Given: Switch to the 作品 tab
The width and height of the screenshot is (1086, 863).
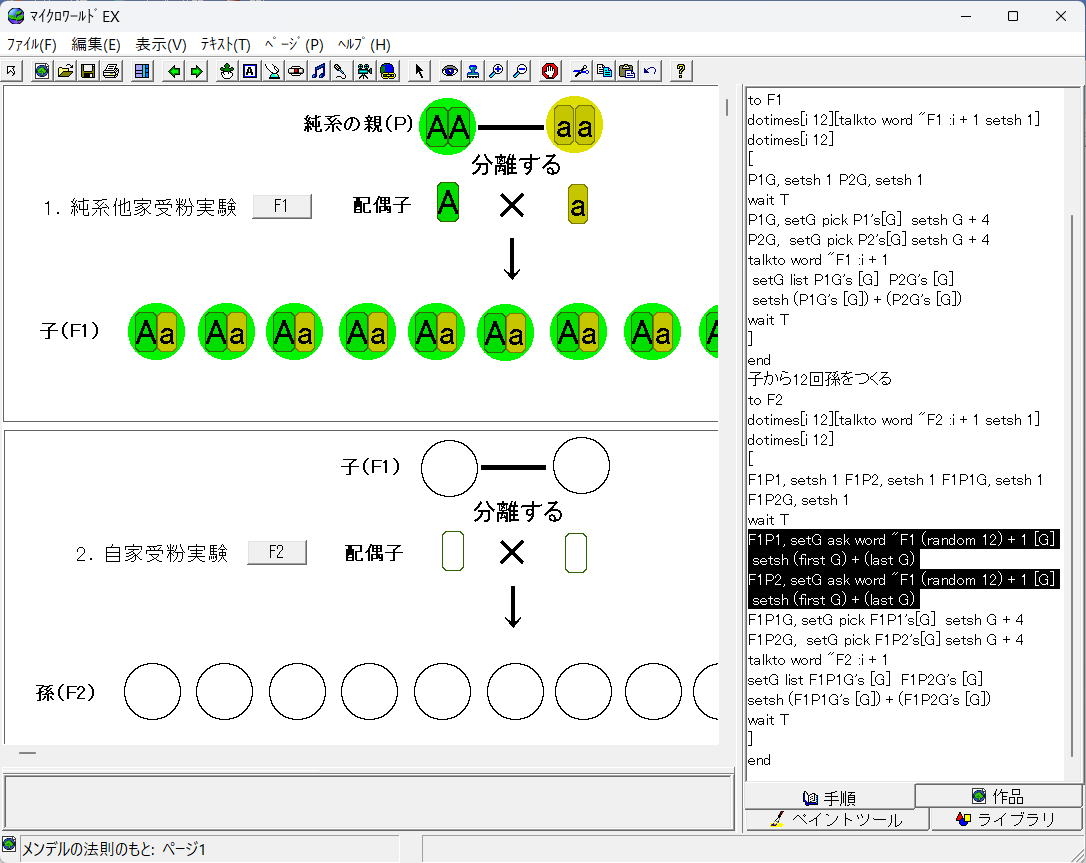Looking at the screenshot, I should (998, 796).
